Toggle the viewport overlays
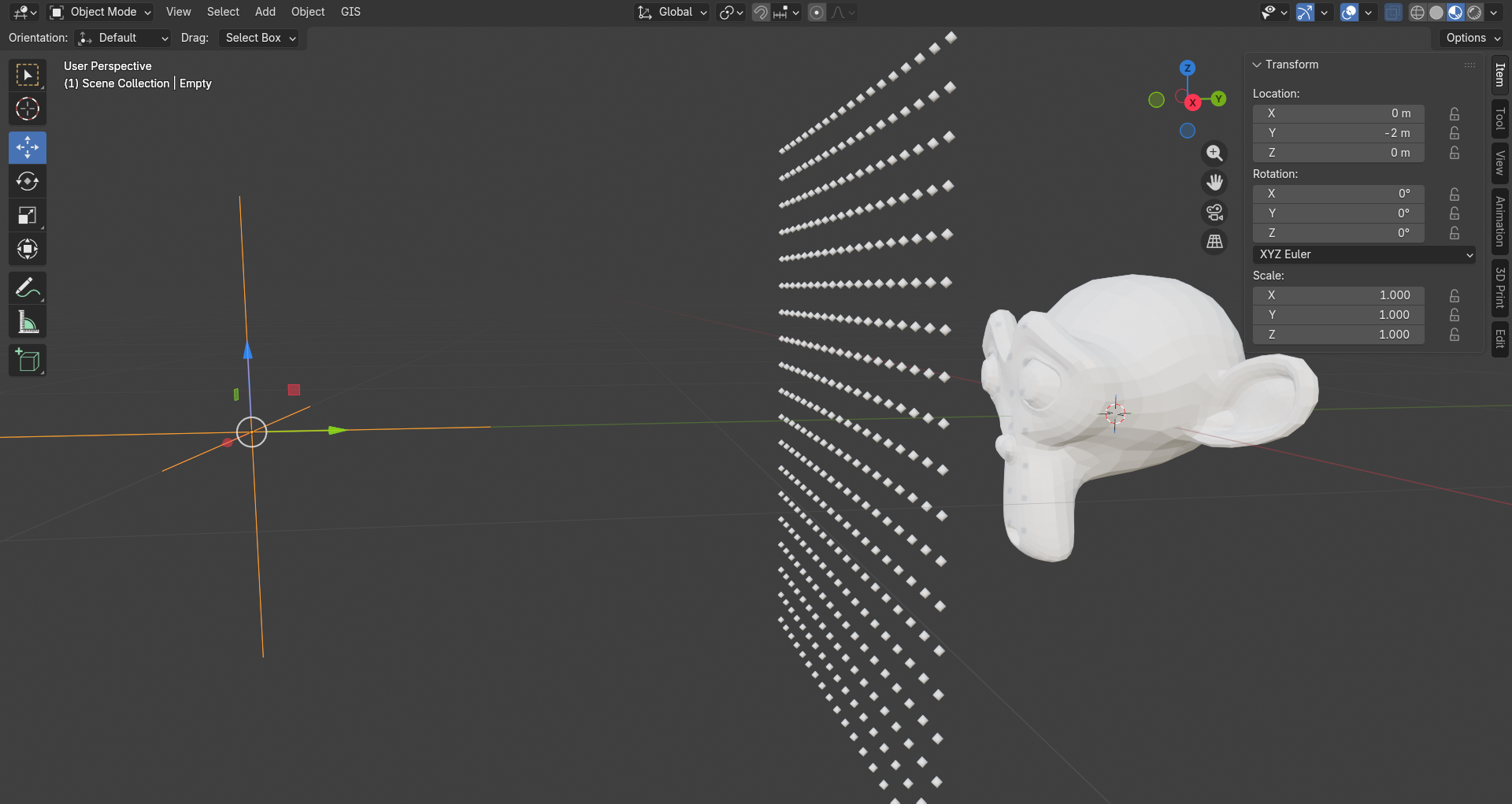Viewport: 1512px width, 804px height. pyautogui.click(x=1349, y=12)
